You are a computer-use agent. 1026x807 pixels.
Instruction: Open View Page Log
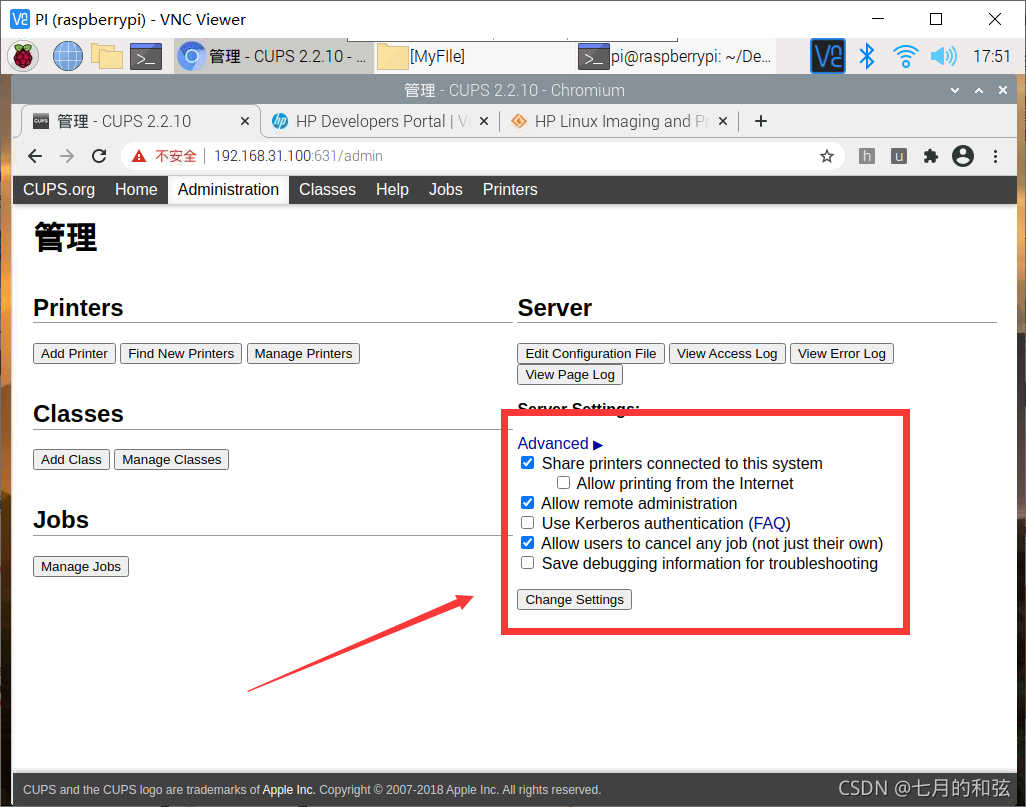click(x=570, y=374)
